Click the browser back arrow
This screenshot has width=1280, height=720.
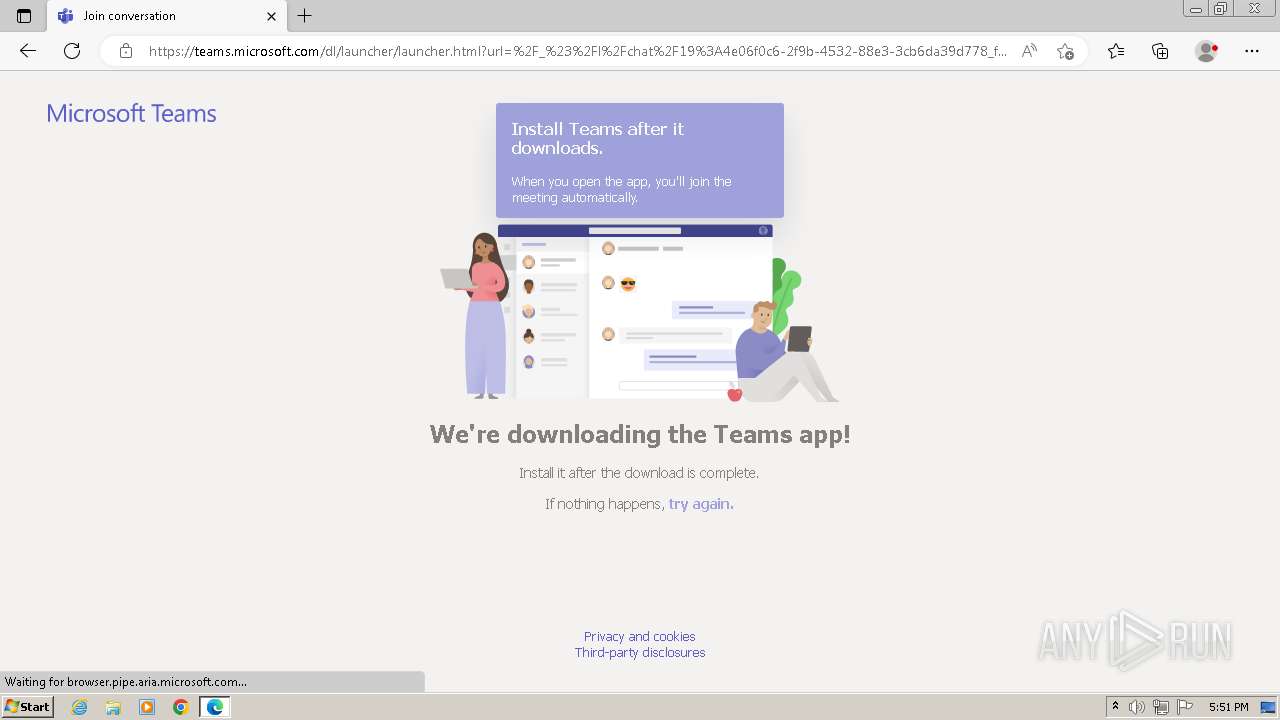click(x=28, y=51)
